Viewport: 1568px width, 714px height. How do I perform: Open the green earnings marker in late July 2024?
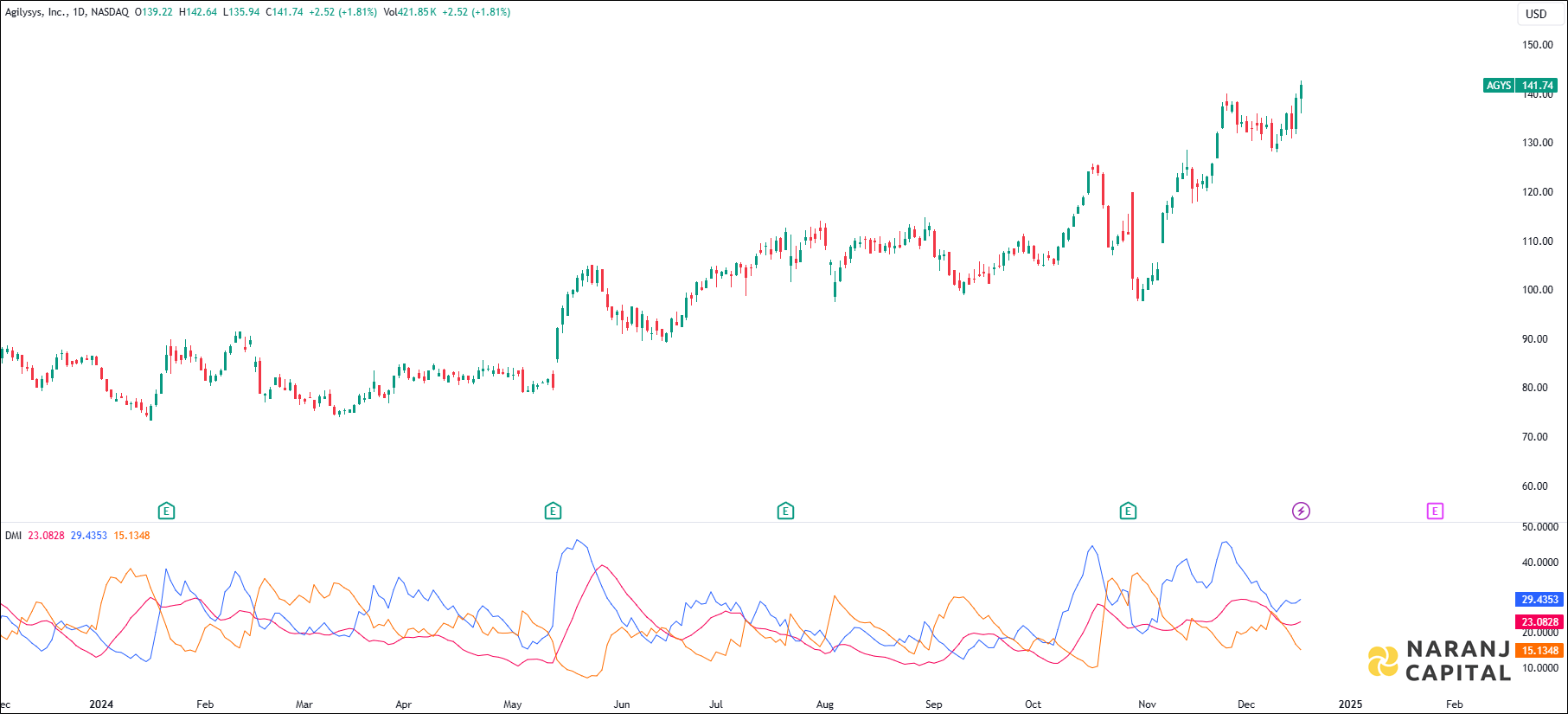[x=785, y=511]
